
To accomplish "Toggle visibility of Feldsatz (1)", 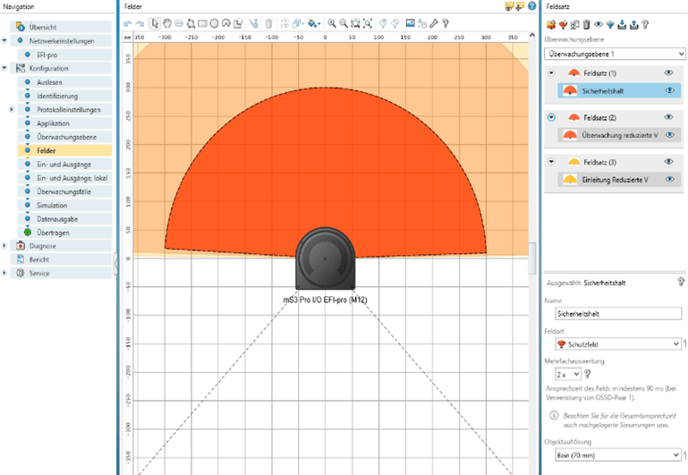I will point(668,73).
